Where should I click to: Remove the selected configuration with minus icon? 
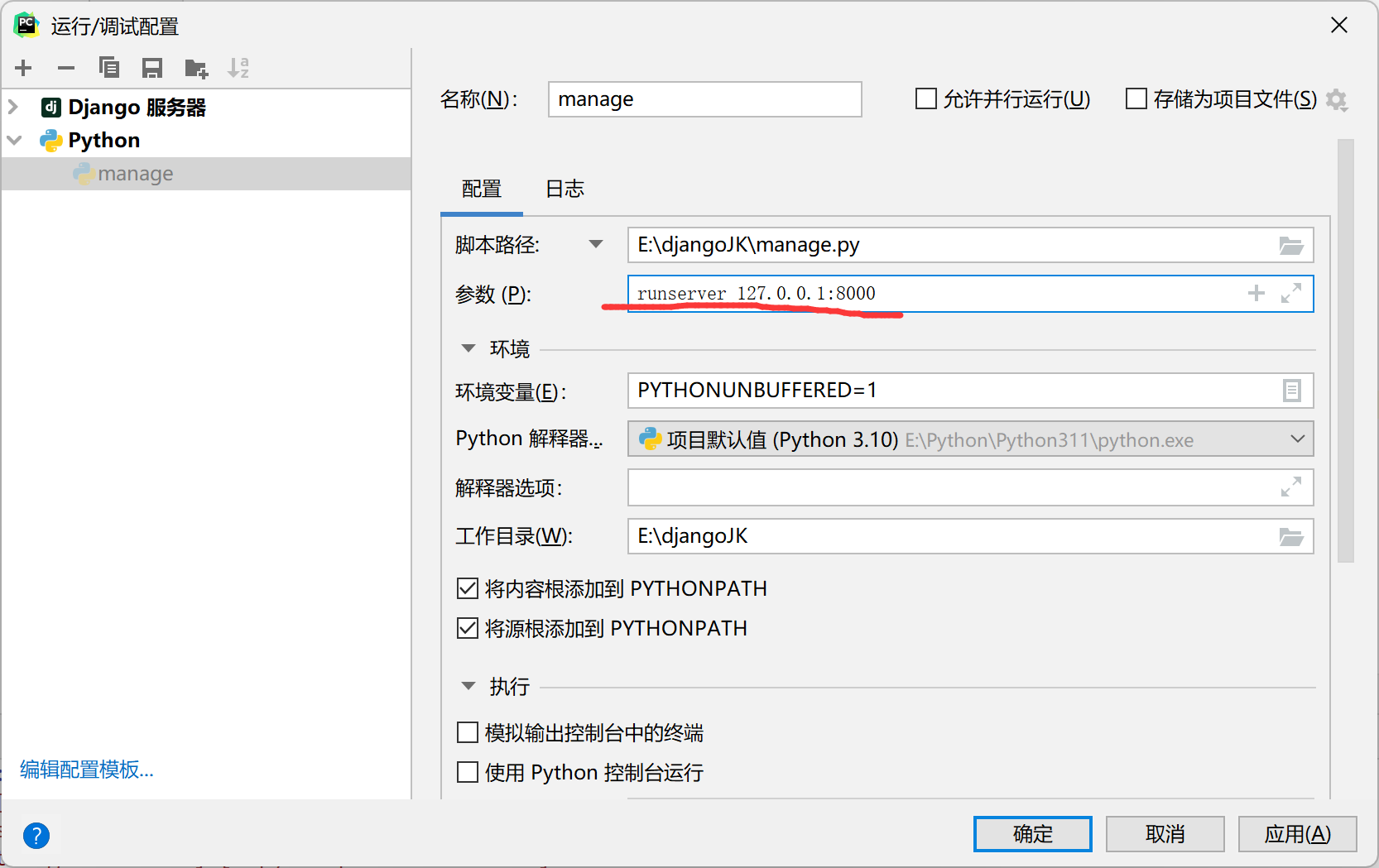pyautogui.click(x=66, y=68)
